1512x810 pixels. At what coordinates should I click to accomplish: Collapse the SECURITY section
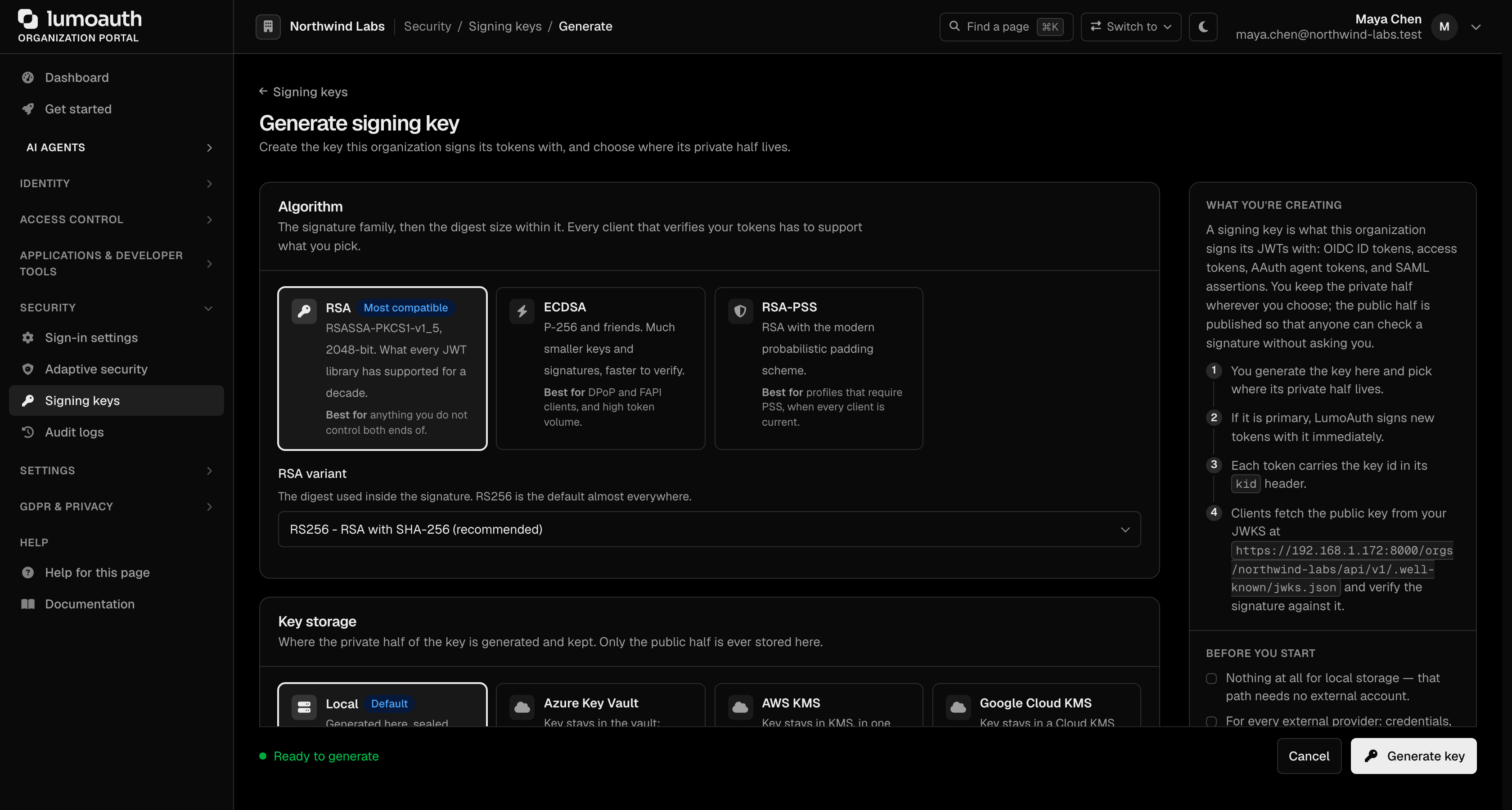[116, 307]
